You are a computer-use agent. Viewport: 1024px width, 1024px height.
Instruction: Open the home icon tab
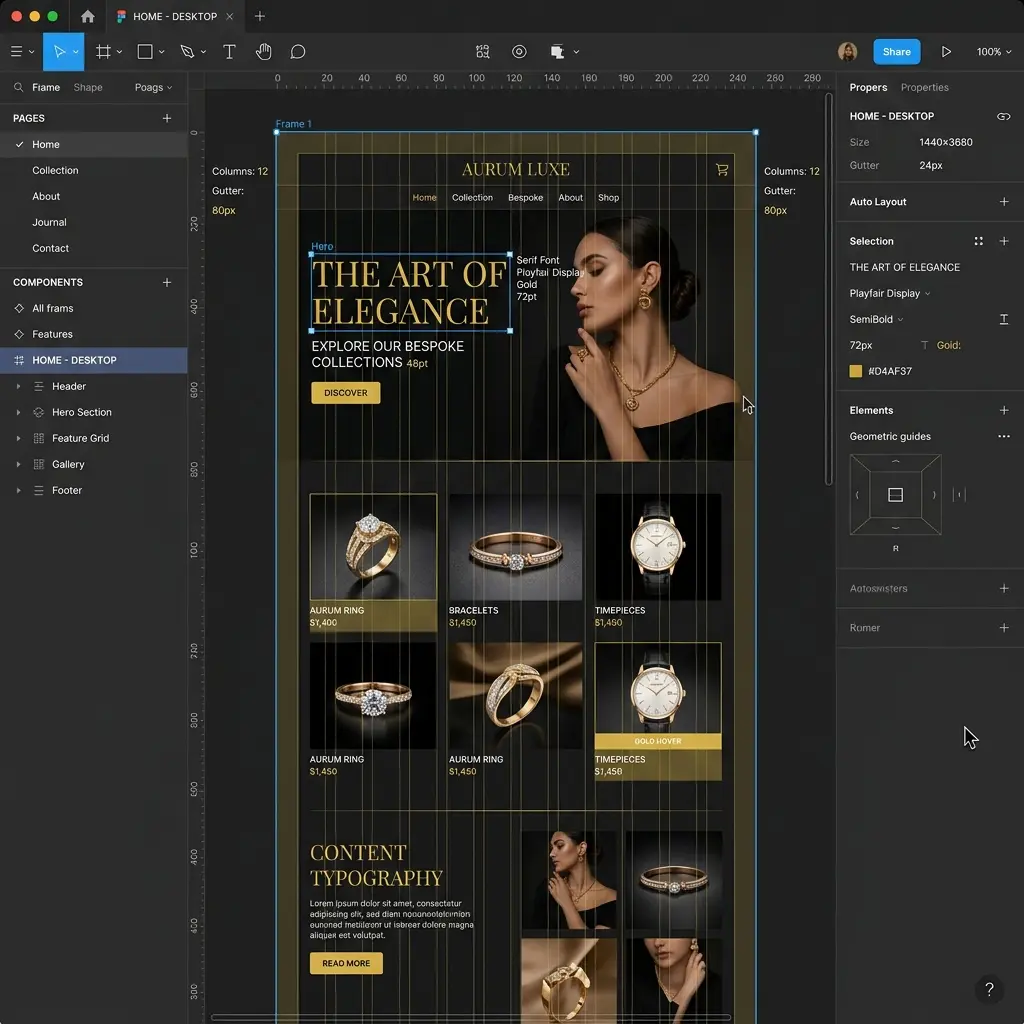[88, 16]
